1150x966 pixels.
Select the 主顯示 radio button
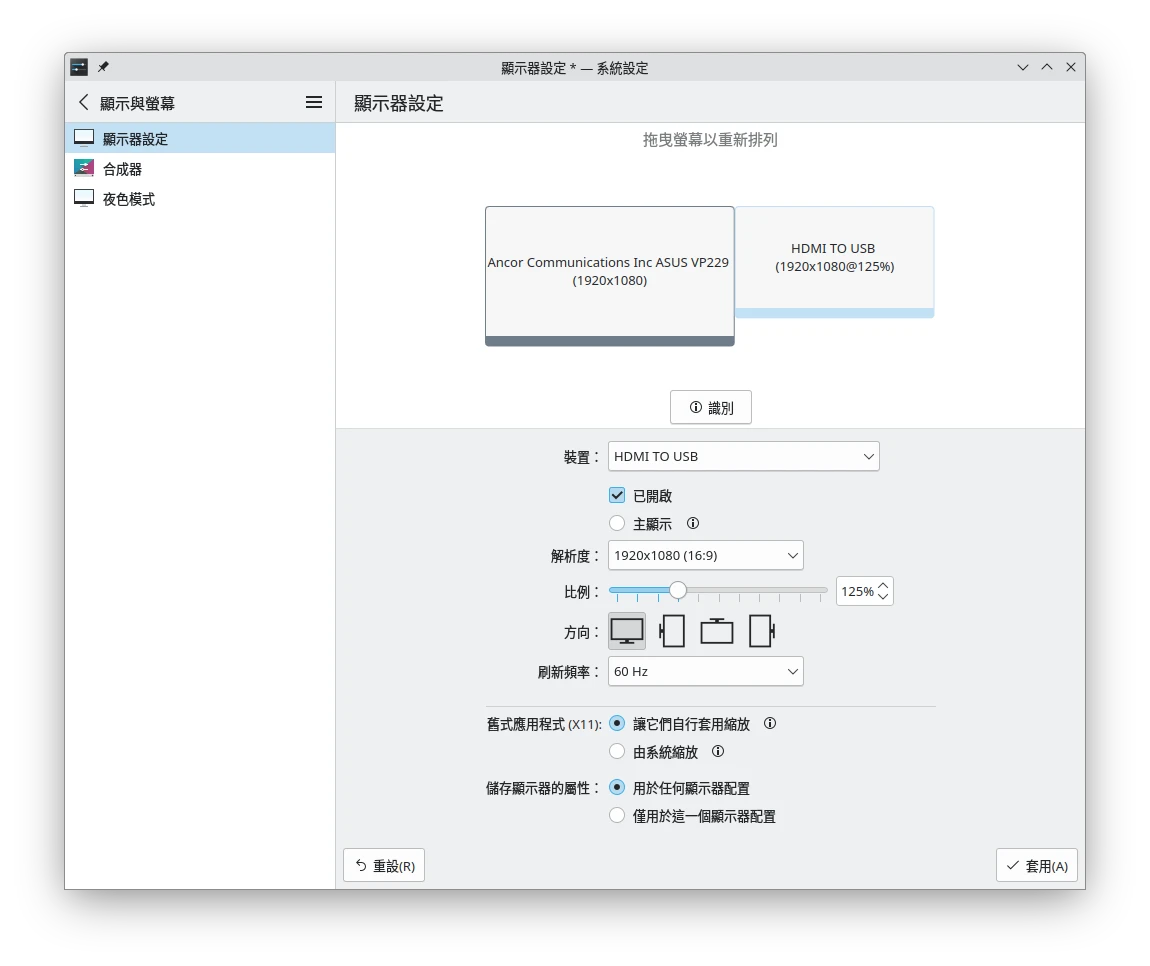617,523
